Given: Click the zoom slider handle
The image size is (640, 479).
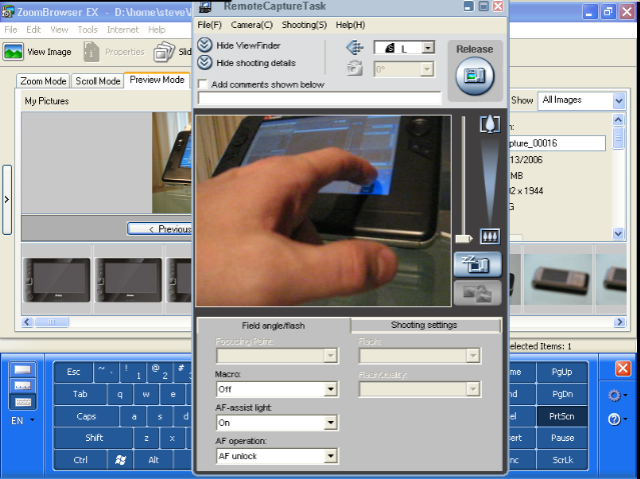Looking at the screenshot, I should (464, 238).
